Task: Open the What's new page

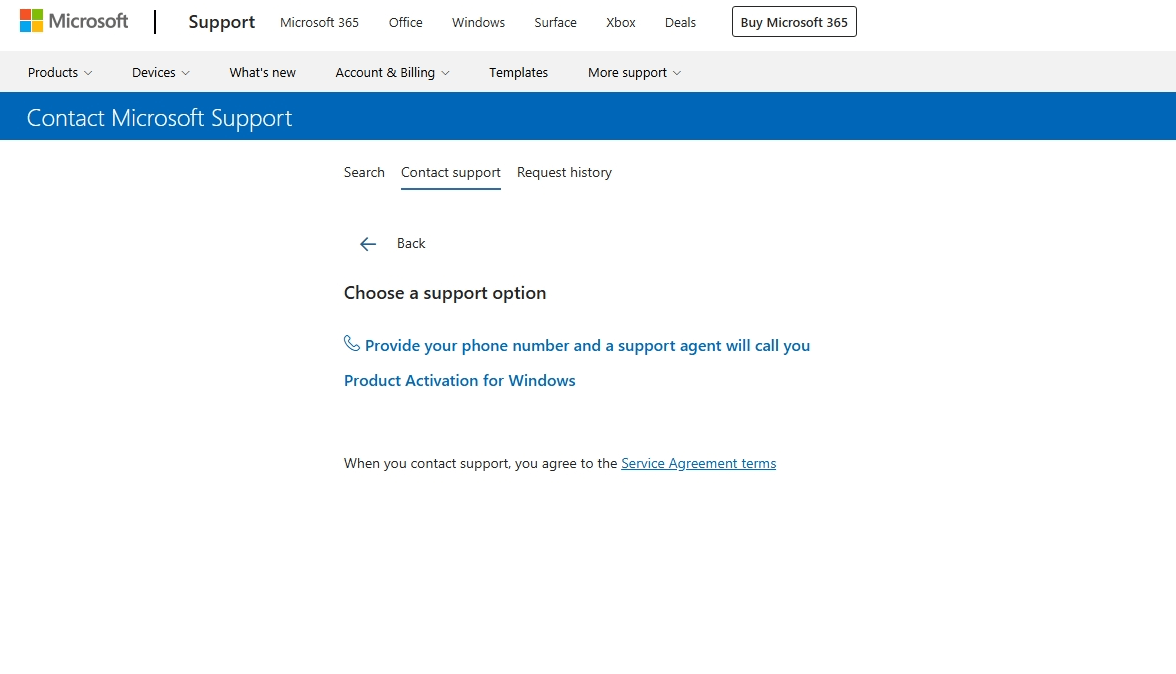Action: pyautogui.click(x=262, y=73)
